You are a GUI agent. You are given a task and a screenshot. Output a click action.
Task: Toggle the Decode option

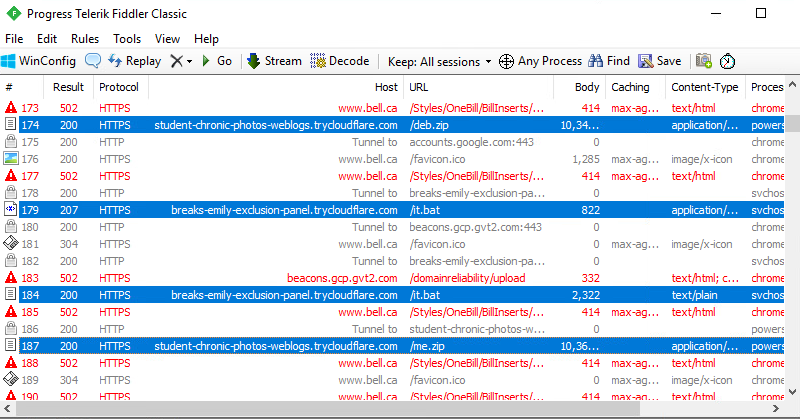(340, 61)
